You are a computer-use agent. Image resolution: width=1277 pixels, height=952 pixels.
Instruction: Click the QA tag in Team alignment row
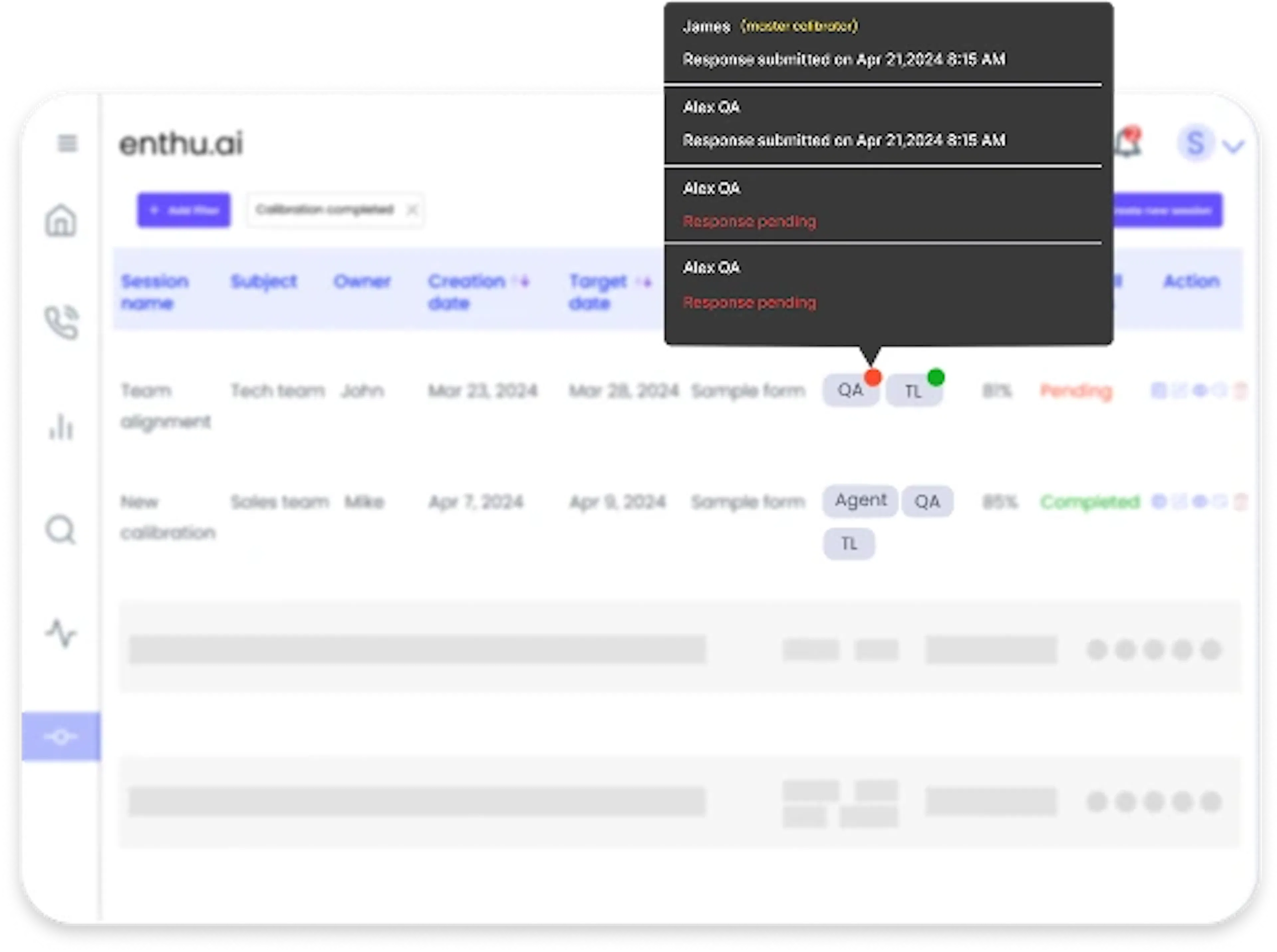(851, 391)
